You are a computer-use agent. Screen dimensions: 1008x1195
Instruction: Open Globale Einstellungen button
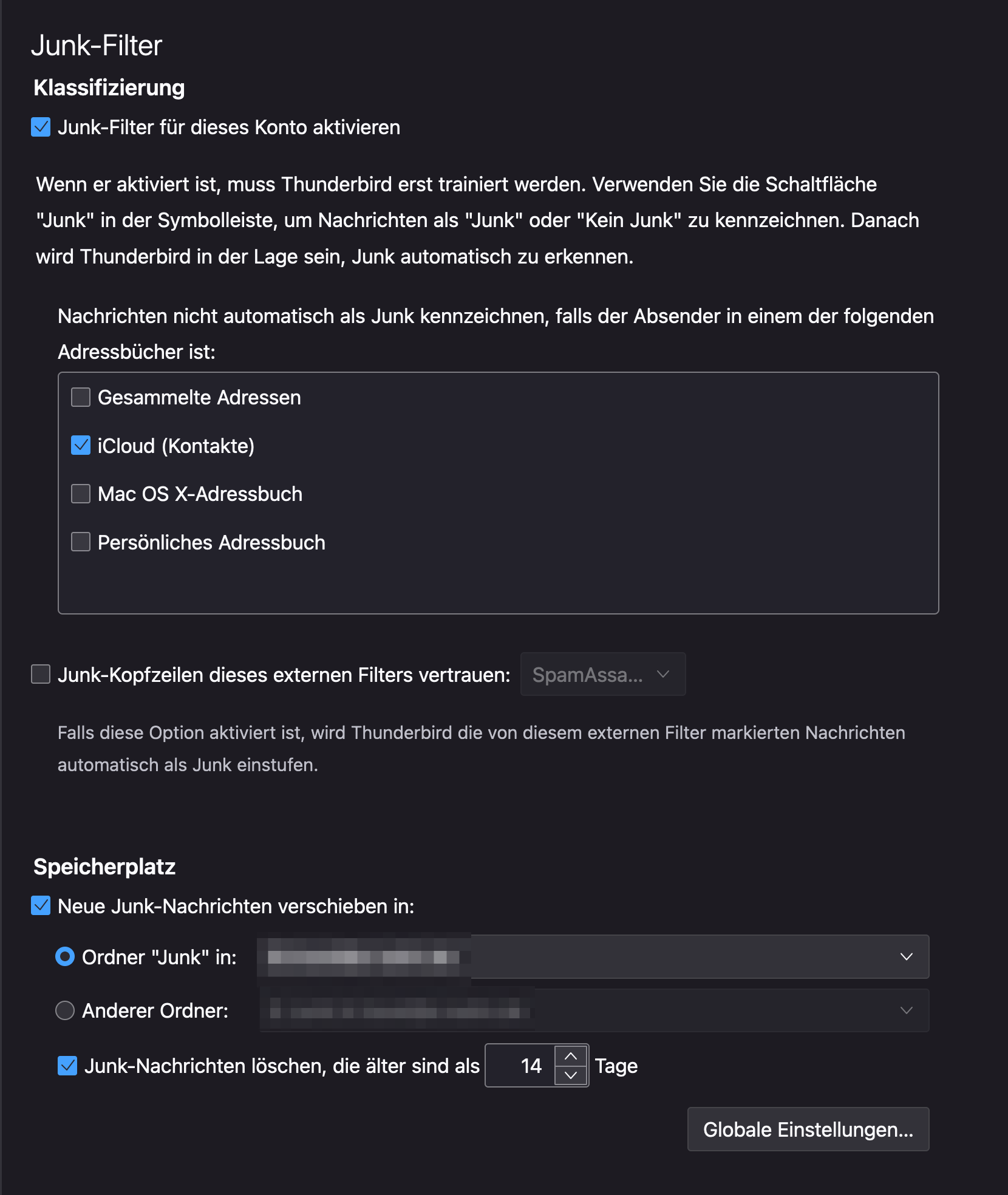click(808, 1129)
